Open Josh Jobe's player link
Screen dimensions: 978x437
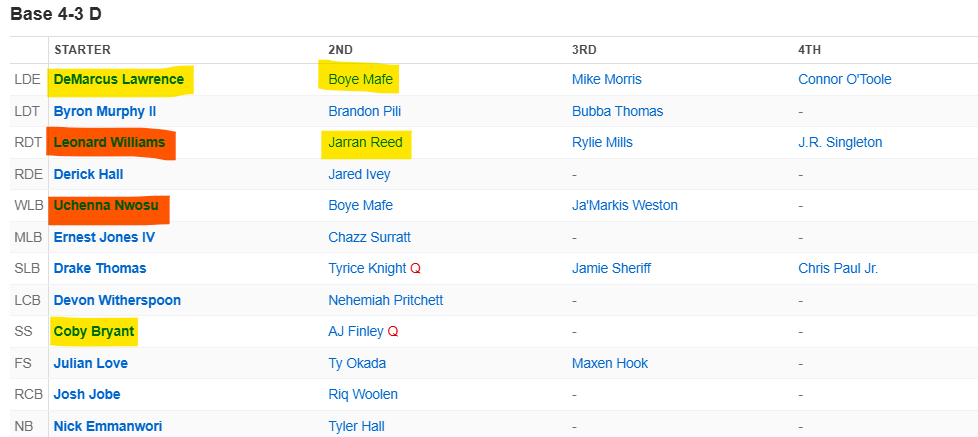(88, 394)
